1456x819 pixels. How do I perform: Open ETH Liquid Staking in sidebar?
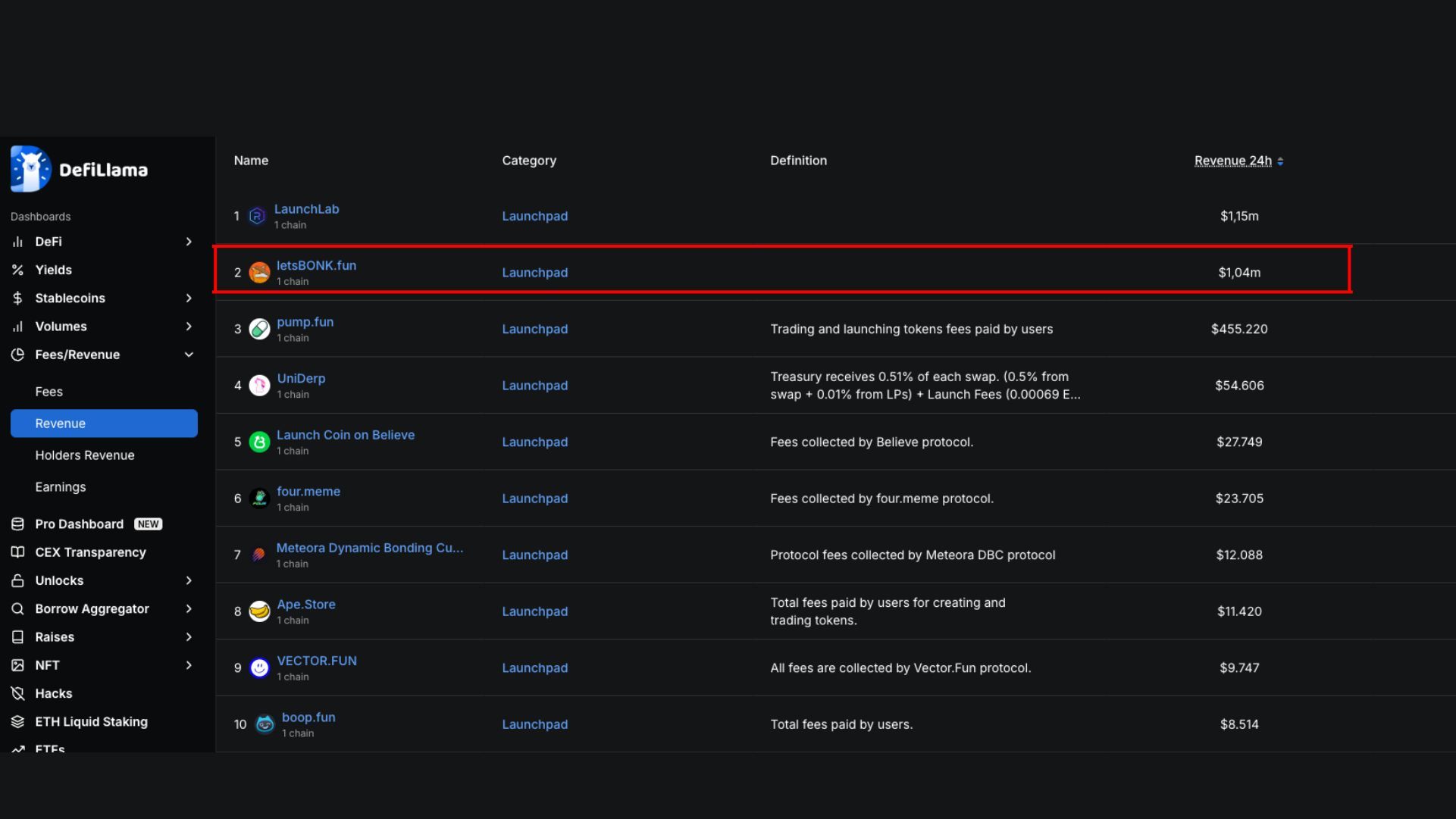tap(91, 722)
